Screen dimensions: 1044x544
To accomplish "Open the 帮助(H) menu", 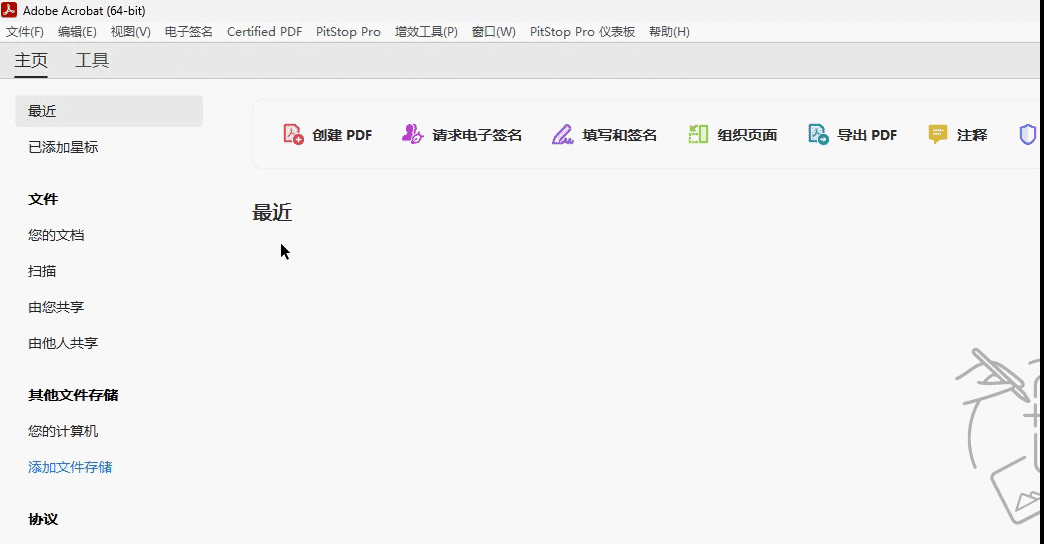I will [669, 32].
